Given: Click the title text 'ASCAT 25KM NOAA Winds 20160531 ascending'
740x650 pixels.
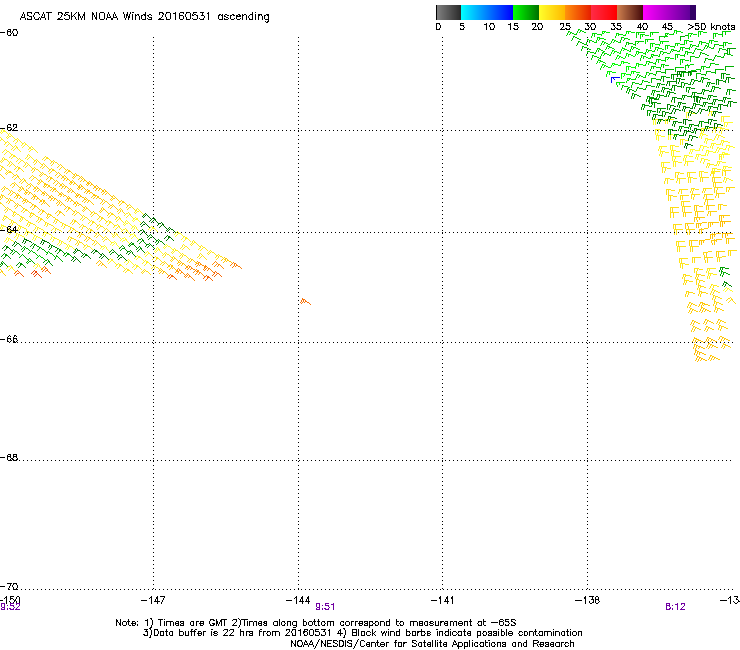Looking at the screenshot, I should click(x=144, y=17).
